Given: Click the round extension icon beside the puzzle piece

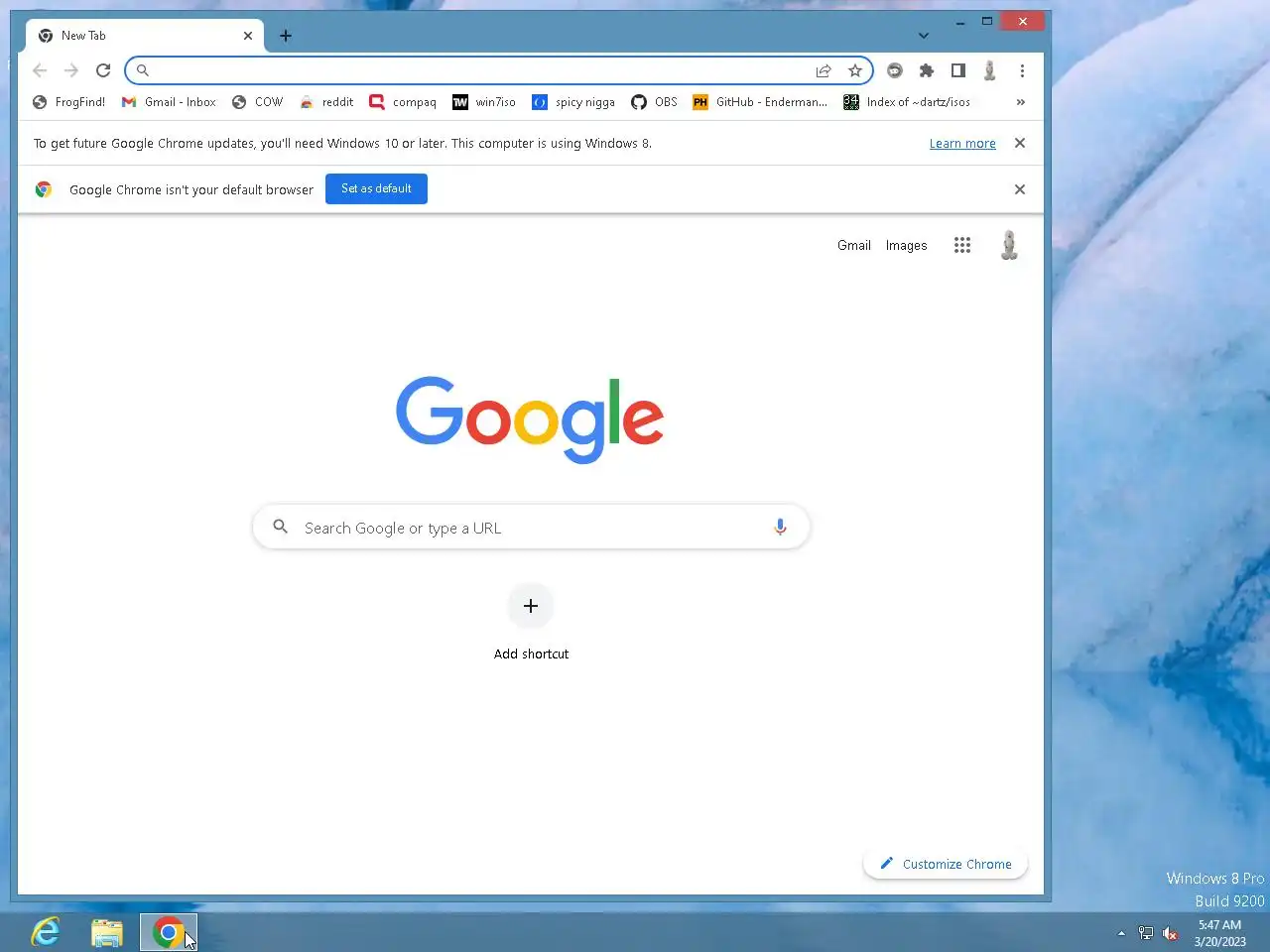Looking at the screenshot, I should pos(895,70).
